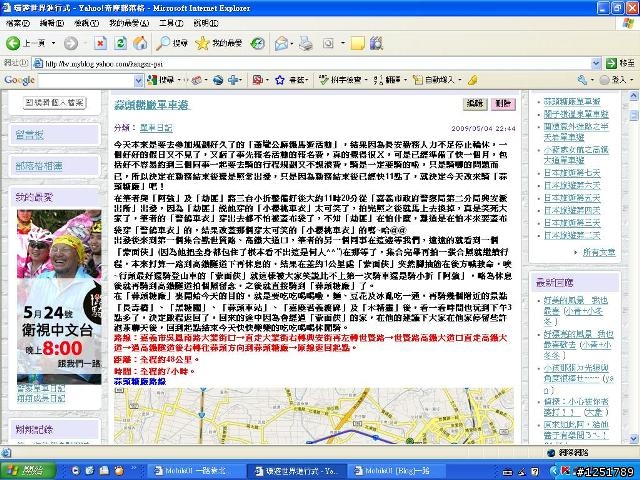Click the 所有文章 link in right sidebar

tap(598, 252)
